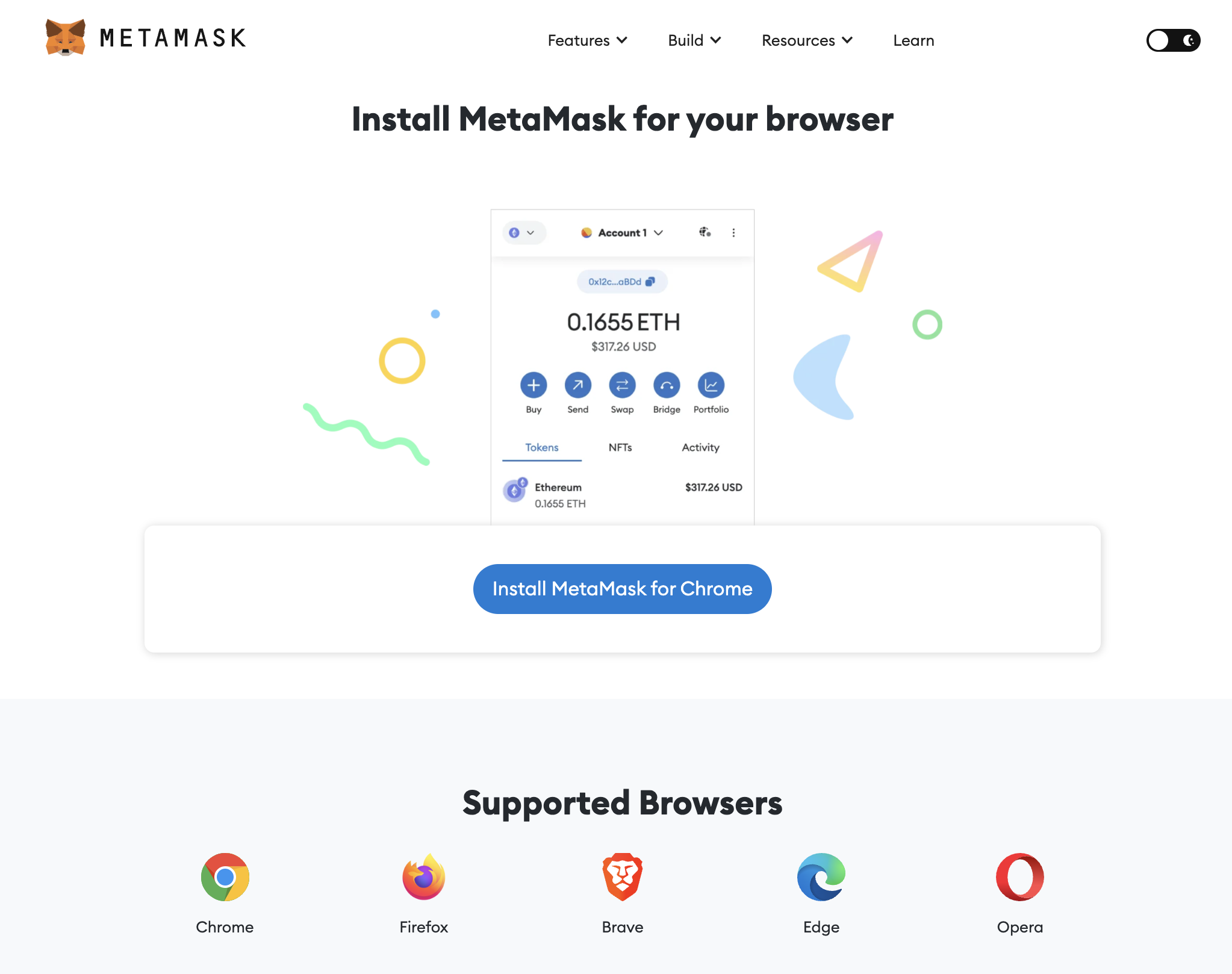Choose the Opera browser icon
This screenshot has width=1232, height=974.
[1020, 876]
